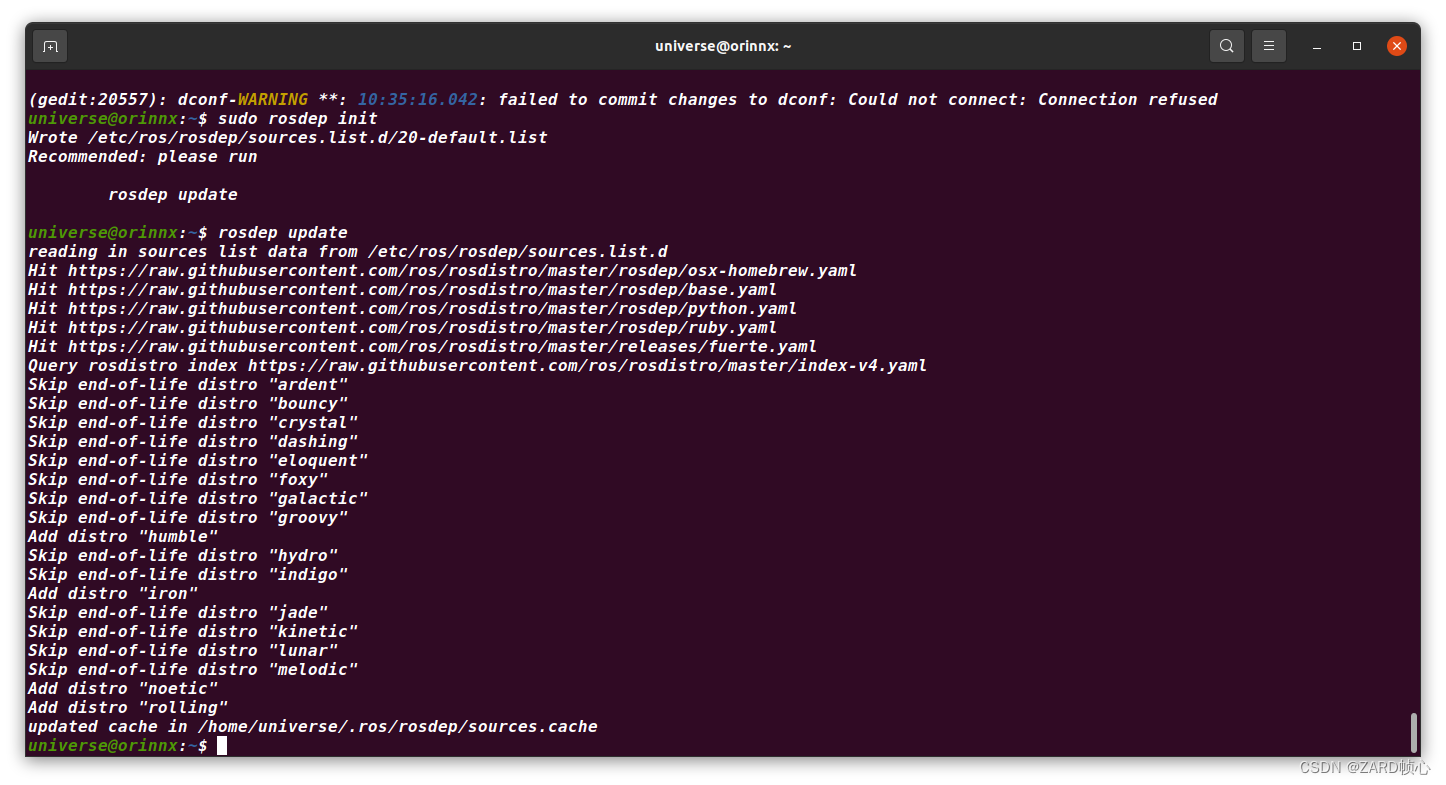Click the terminal search magnifier icon

[1227, 46]
